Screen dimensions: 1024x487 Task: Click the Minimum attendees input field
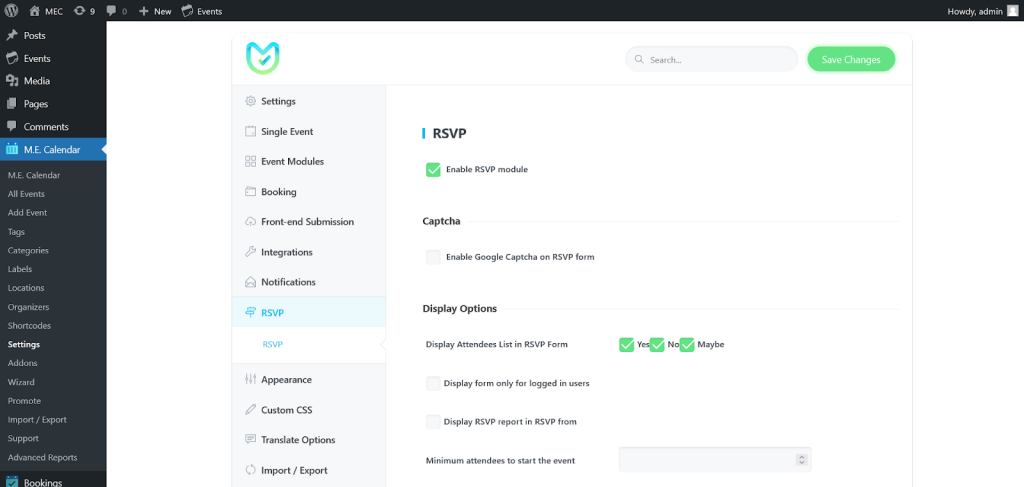point(715,460)
